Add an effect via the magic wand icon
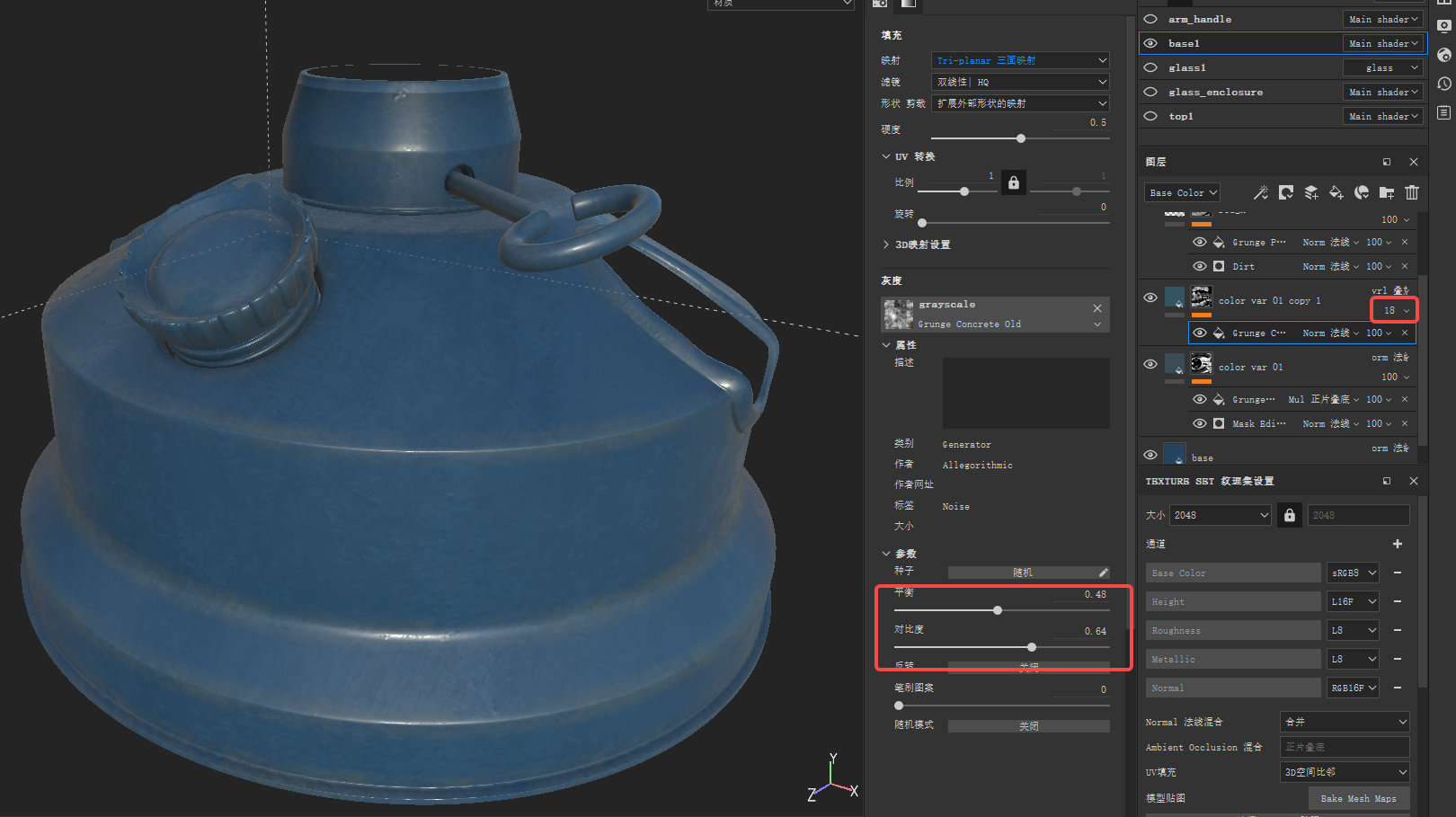 click(x=1261, y=192)
